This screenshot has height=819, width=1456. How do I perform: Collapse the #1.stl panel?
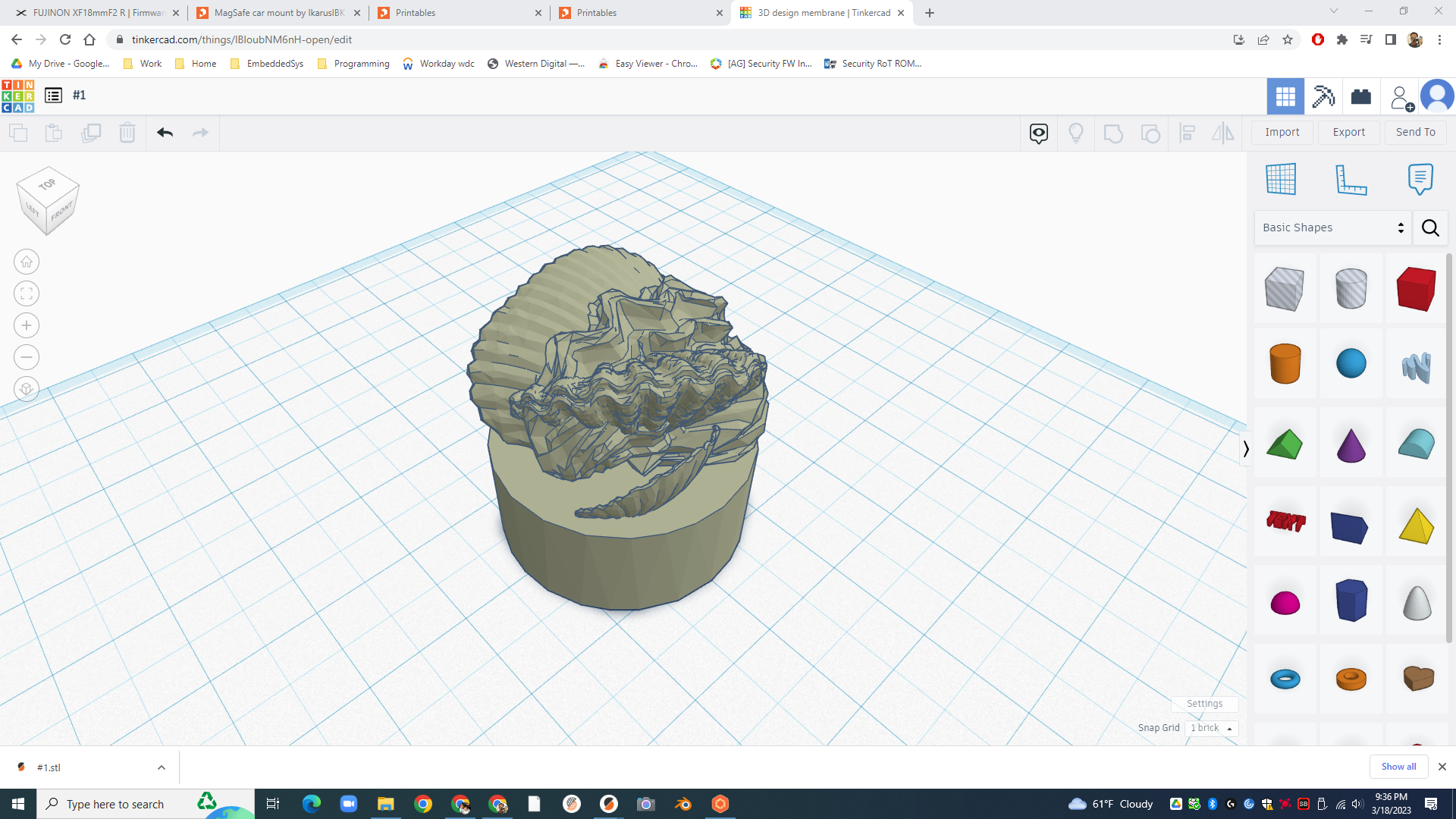tap(161, 767)
